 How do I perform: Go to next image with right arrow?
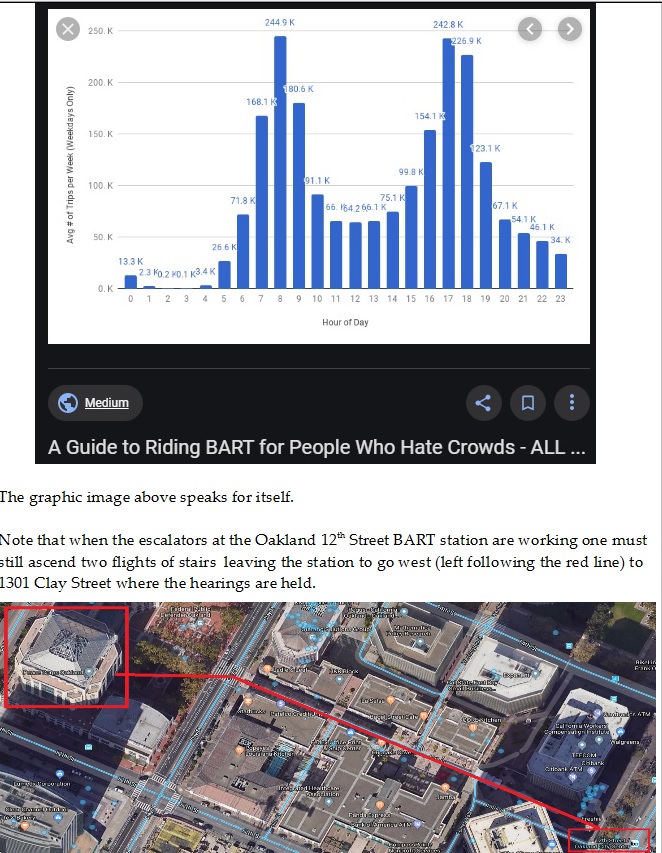[570, 29]
